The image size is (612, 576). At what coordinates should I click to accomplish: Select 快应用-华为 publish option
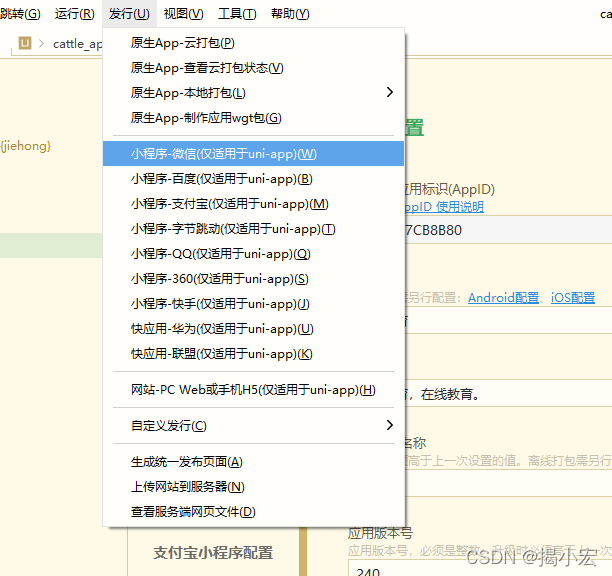click(253, 329)
